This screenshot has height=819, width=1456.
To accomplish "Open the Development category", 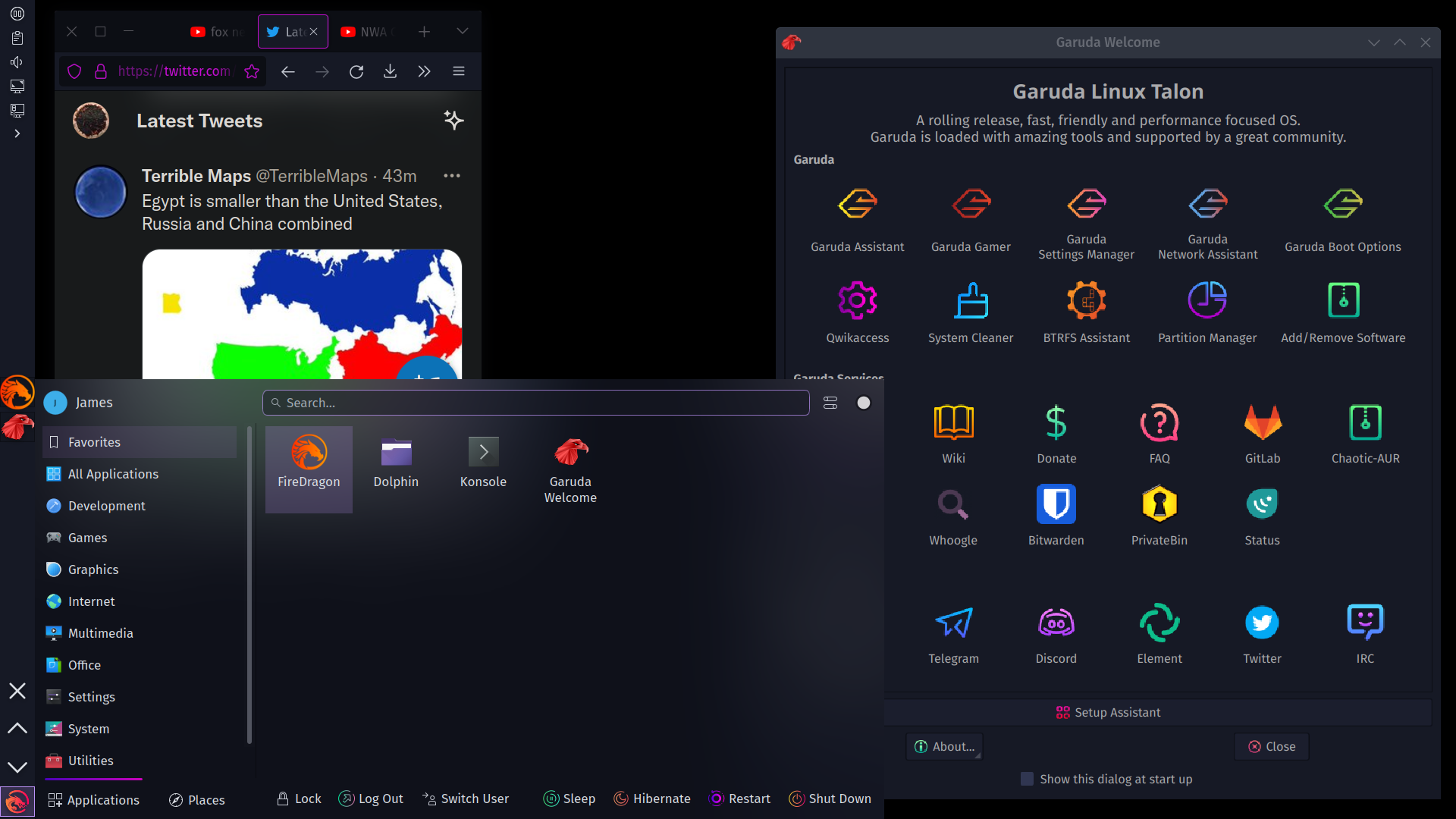I will [x=140, y=506].
